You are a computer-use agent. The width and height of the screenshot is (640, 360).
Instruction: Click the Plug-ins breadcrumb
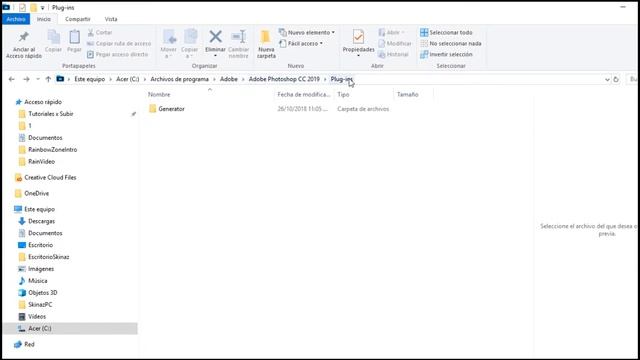(341, 79)
